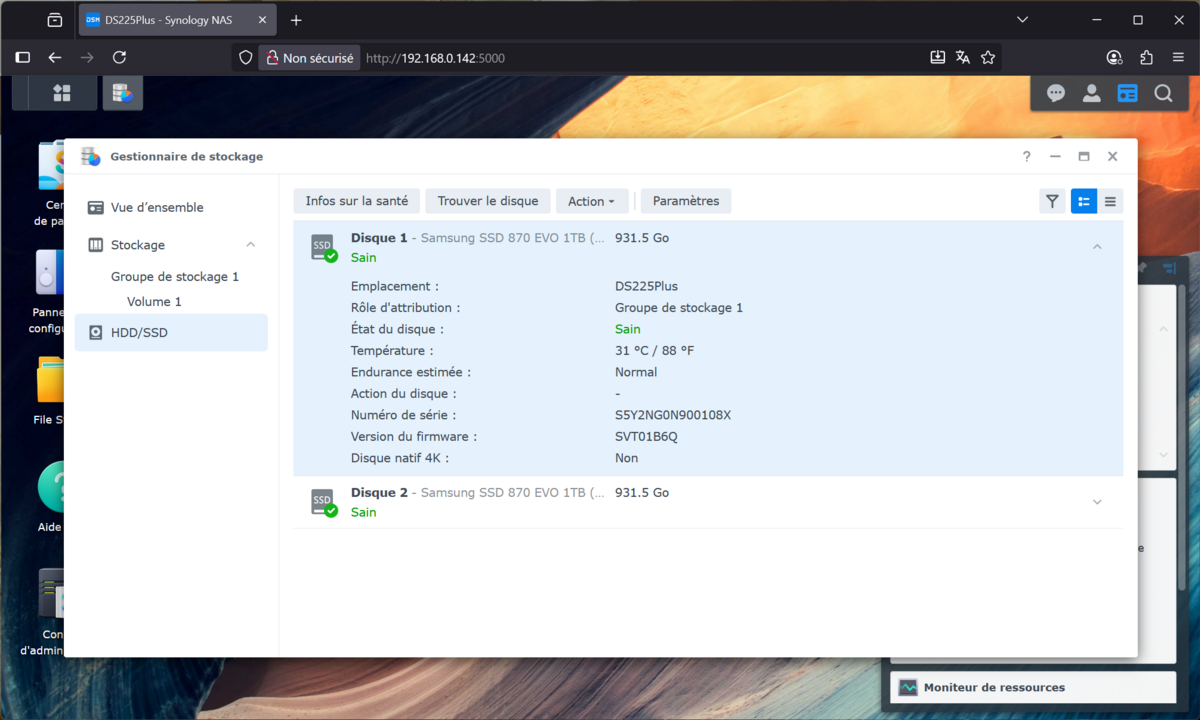Viewport: 1200px width, 720px height.
Task: Expand the Disque 2 details
Action: [x=1097, y=502]
